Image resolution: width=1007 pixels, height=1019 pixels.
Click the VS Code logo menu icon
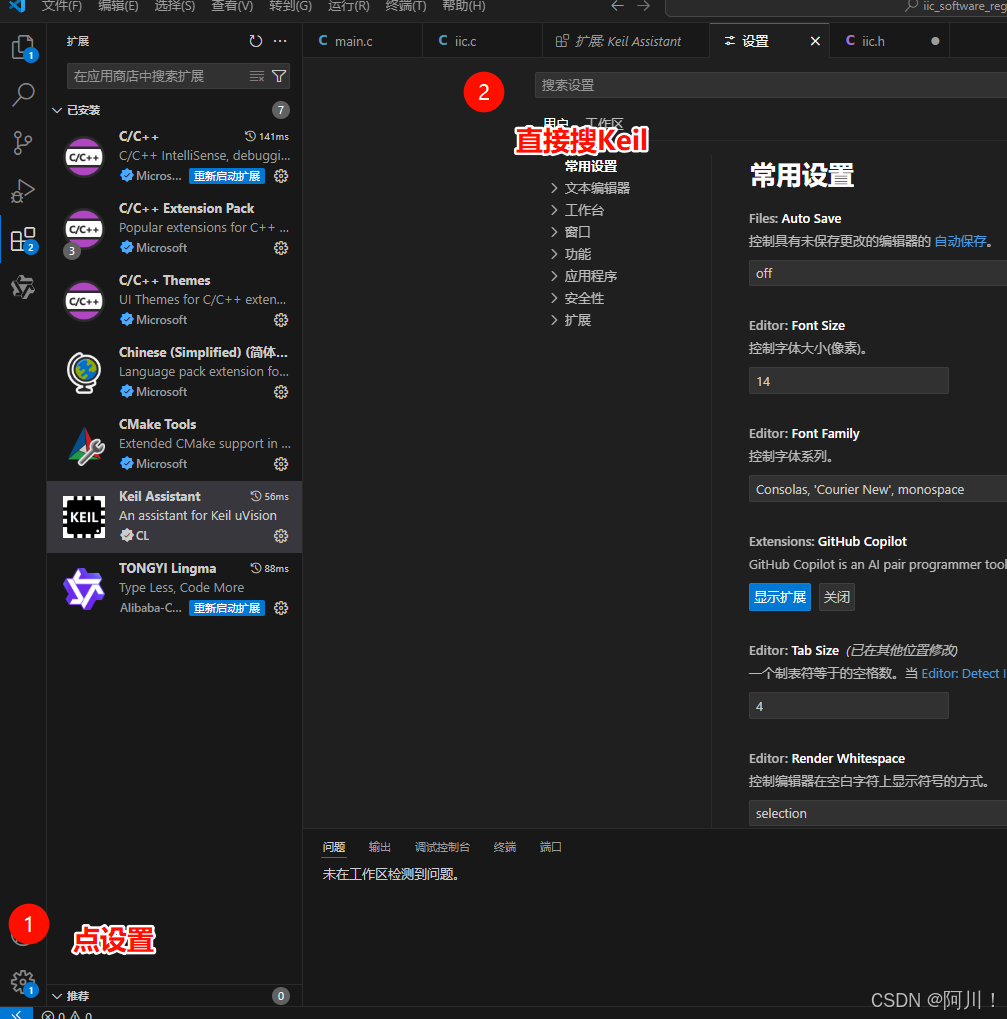(18, 6)
